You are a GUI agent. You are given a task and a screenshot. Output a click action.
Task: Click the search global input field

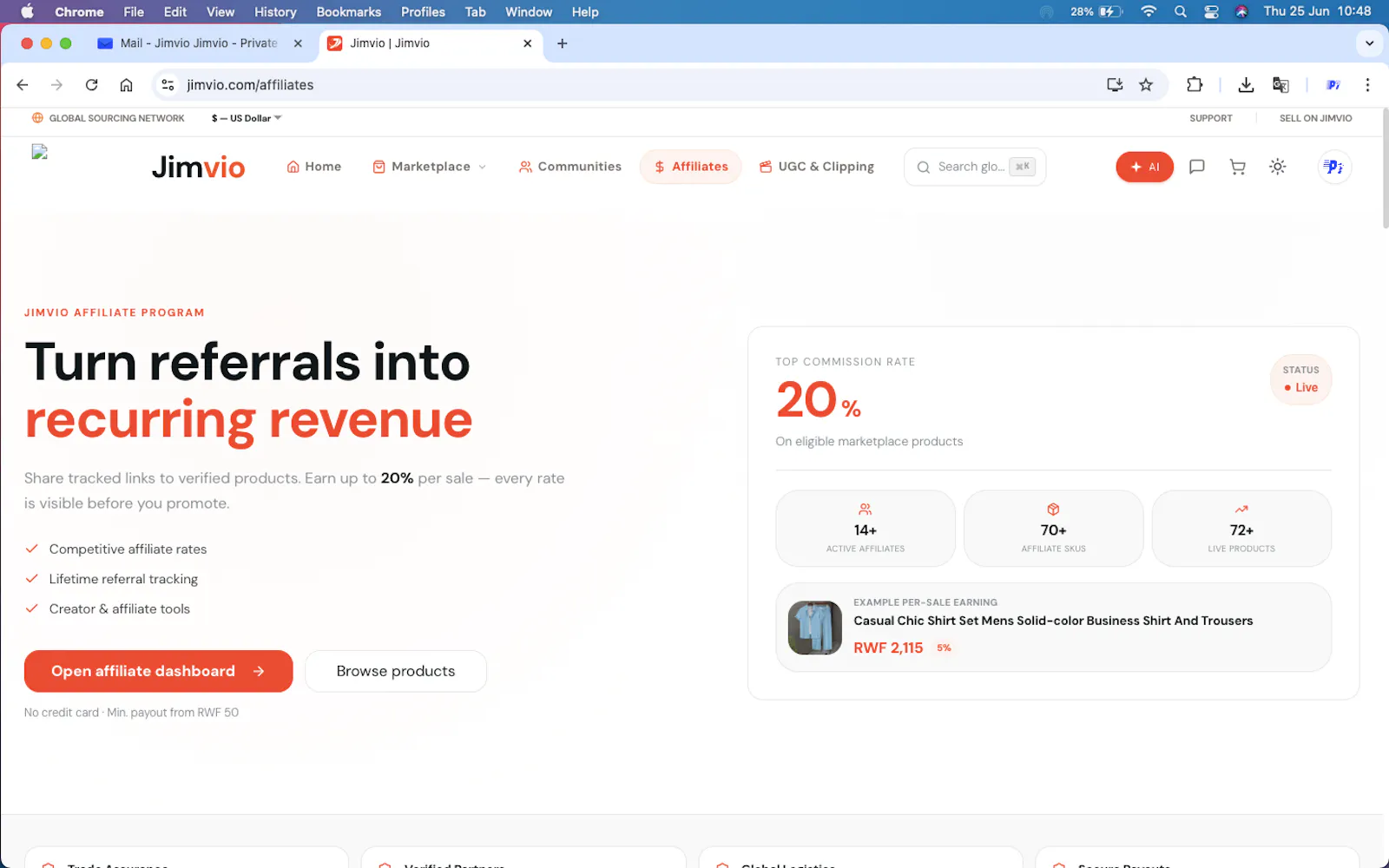[974, 167]
